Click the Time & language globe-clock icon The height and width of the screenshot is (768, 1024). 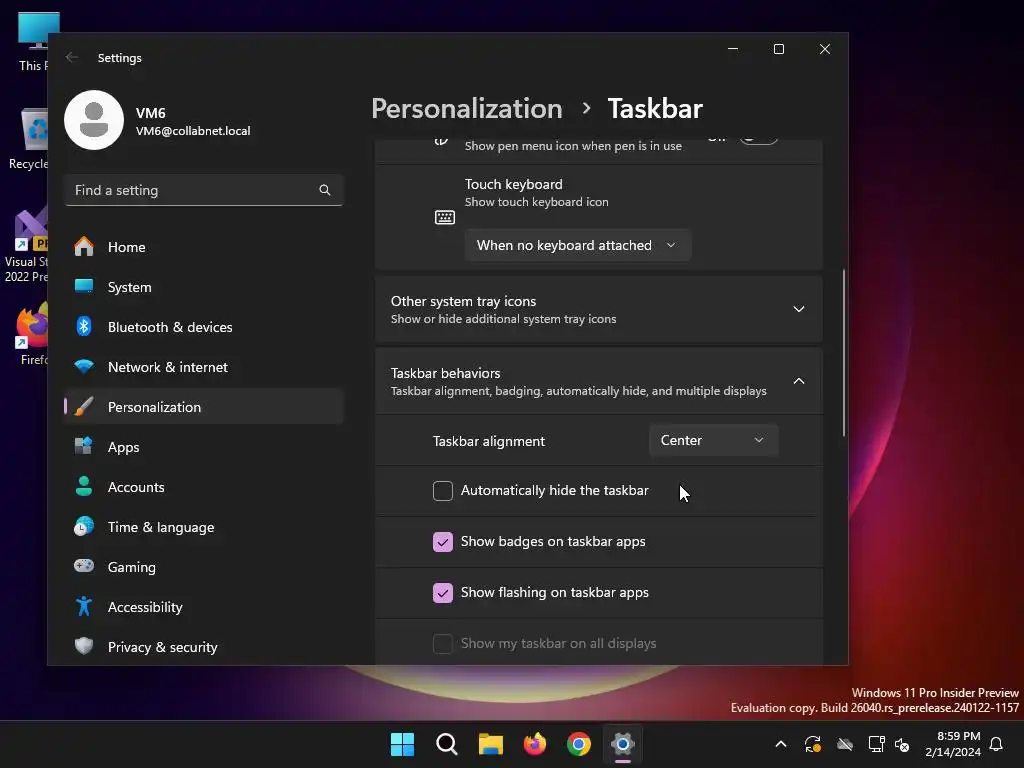(x=84, y=526)
